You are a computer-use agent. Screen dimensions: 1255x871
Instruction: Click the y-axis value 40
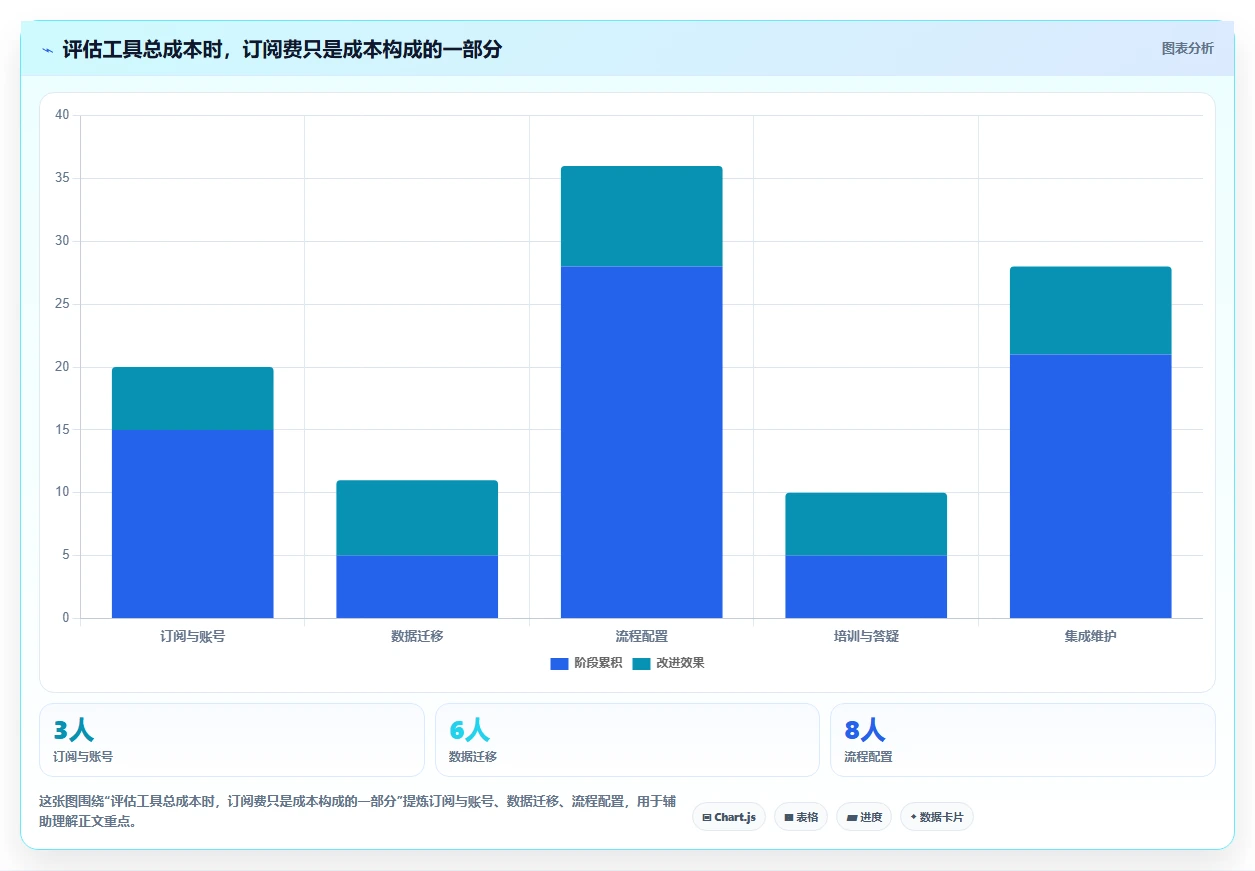(x=62, y=115)
